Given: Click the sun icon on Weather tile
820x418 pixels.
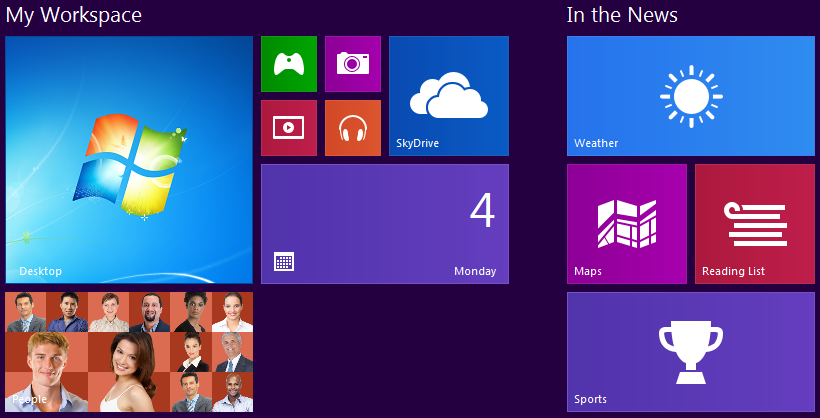Looking at the screenshot, I should [690, 96].
